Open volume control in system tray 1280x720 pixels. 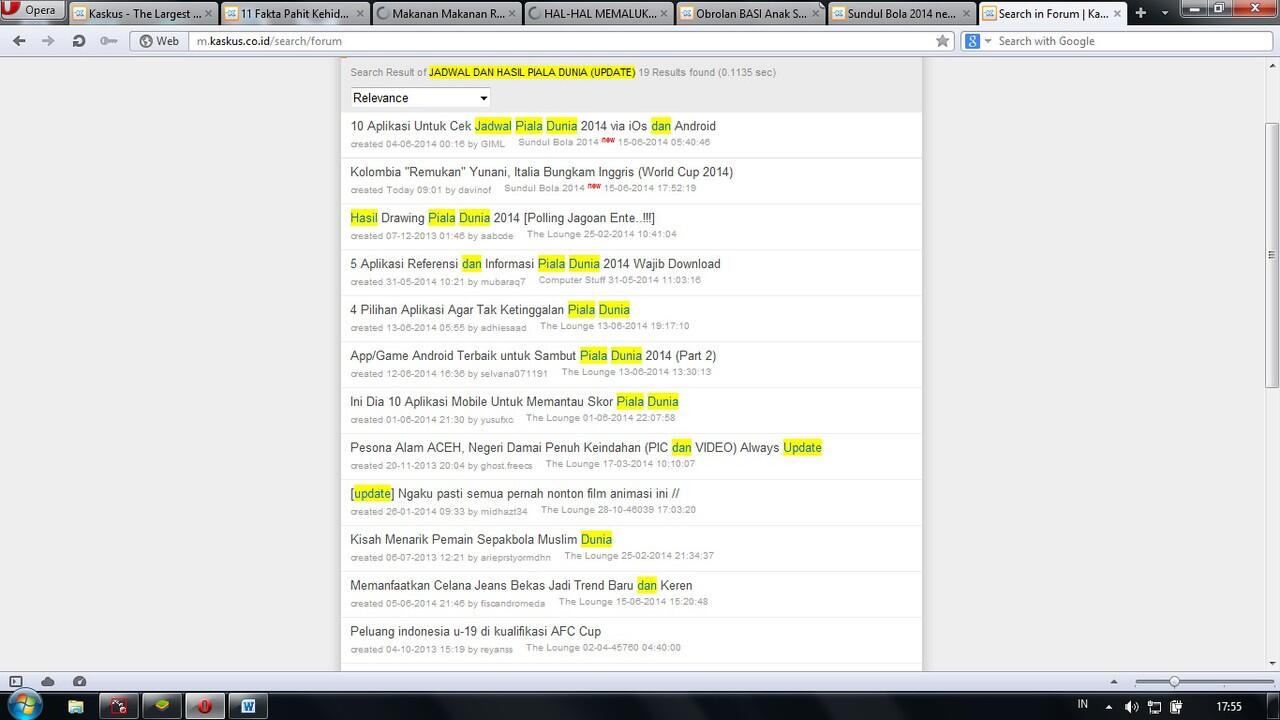pos(1131,707)
